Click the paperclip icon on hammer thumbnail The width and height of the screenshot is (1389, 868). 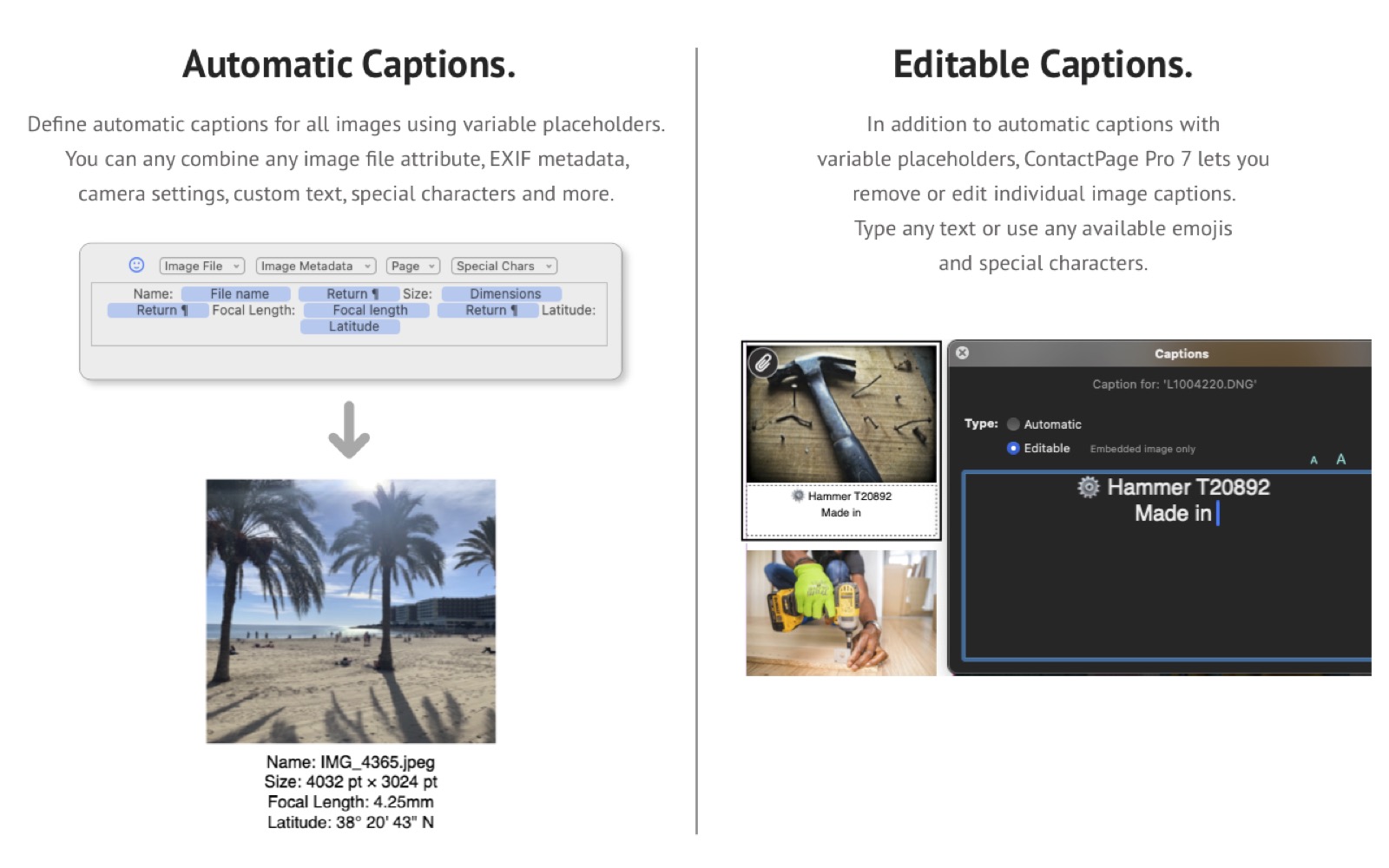[763, 362]
